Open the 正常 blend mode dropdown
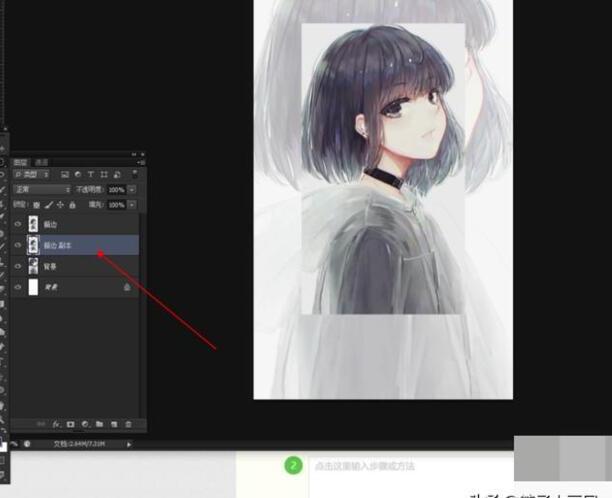The height and width of the screenshot is (498, 612). (42, 190)
